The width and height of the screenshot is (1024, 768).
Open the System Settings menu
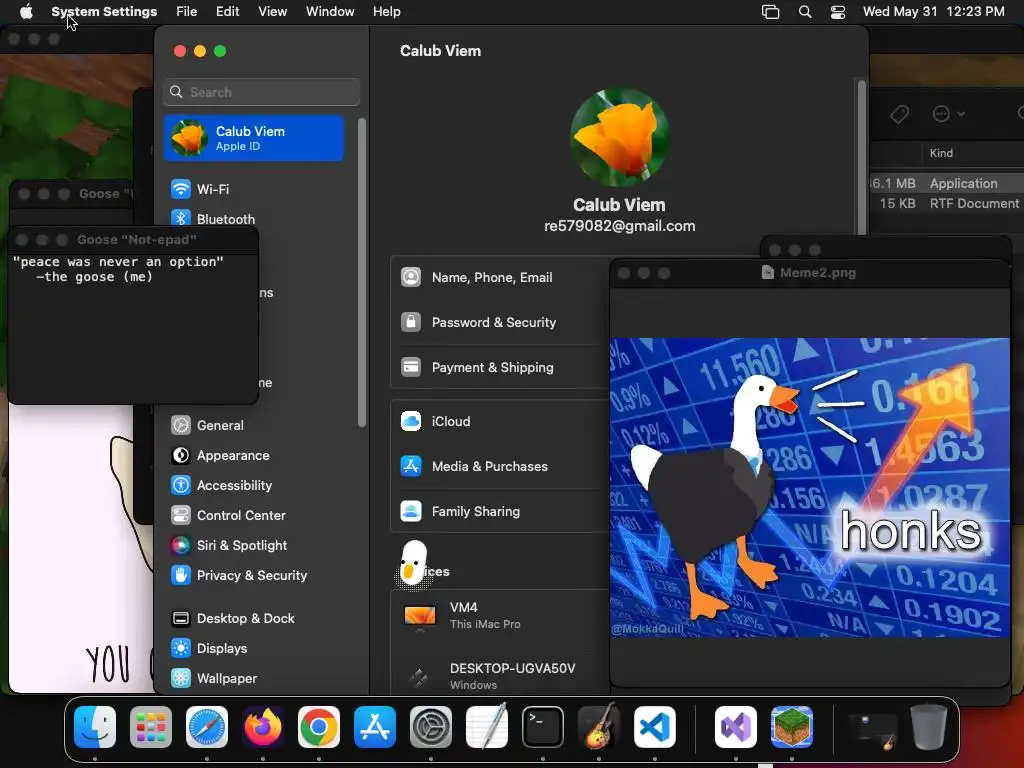pos(104,12)
